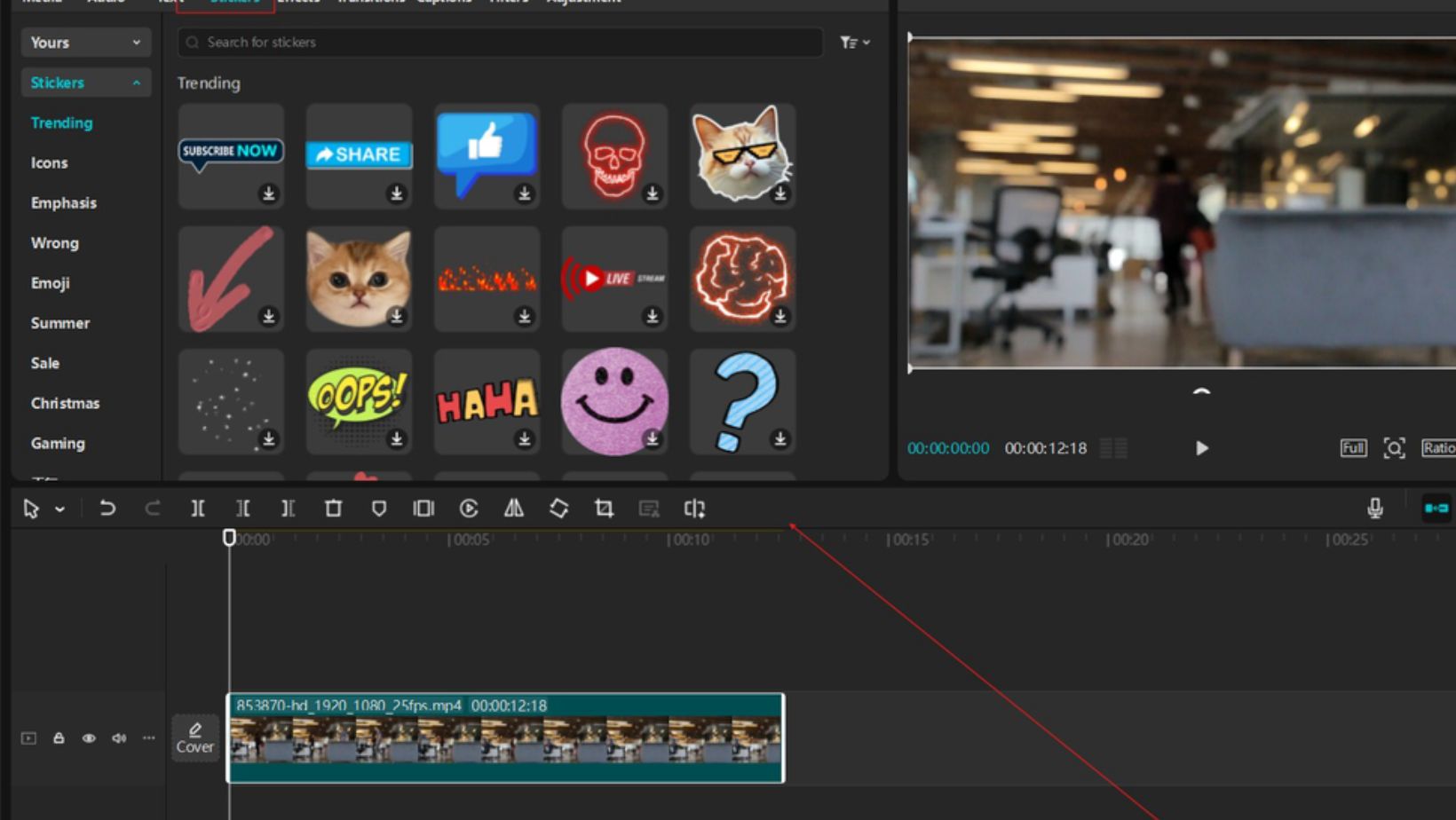Screen dimensions: 1456x820
Task: Split the clip at playhead
Action: tap(198, 509)
